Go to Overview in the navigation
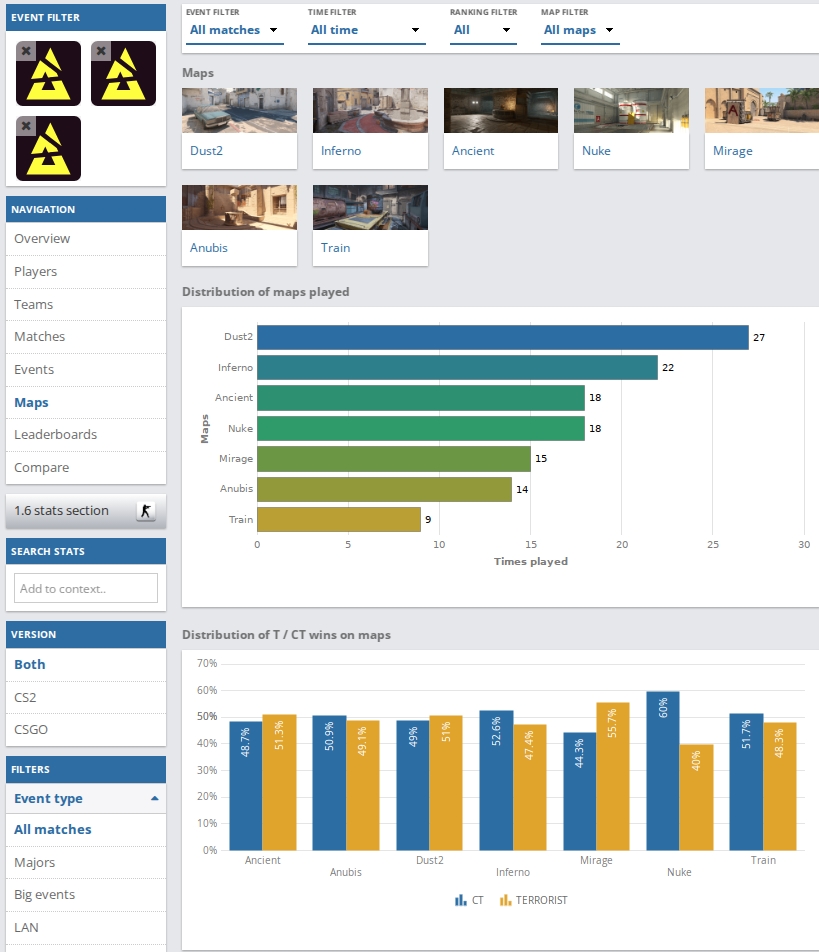Image resolution: width=819 pixels, height=952 pixels. coord(86,239)
